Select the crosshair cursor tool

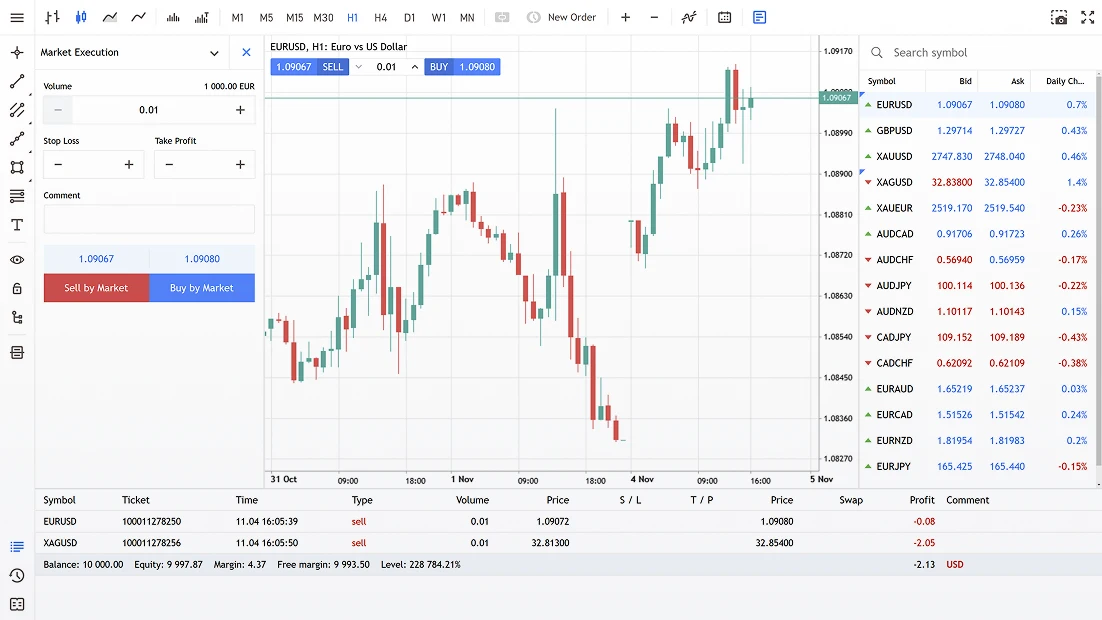tap(17, 53)
